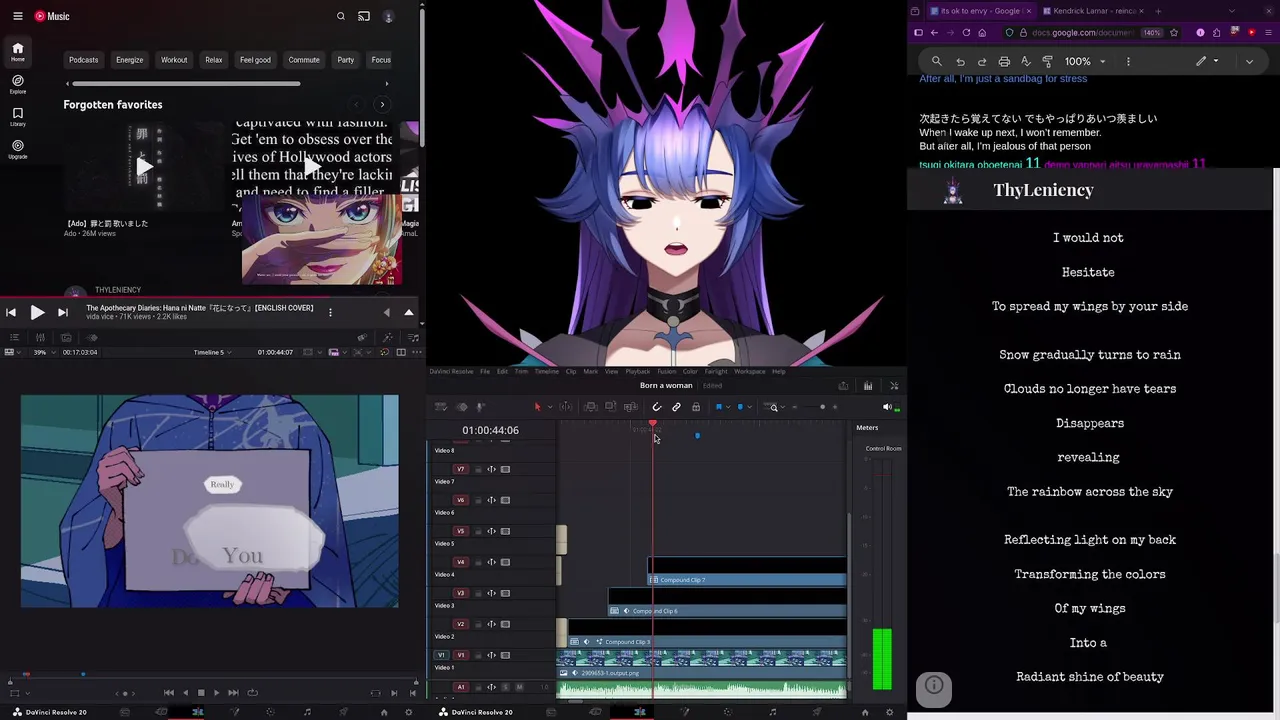Open YouTube Music search
This screenshot has height=720, width=1280.
341,16
